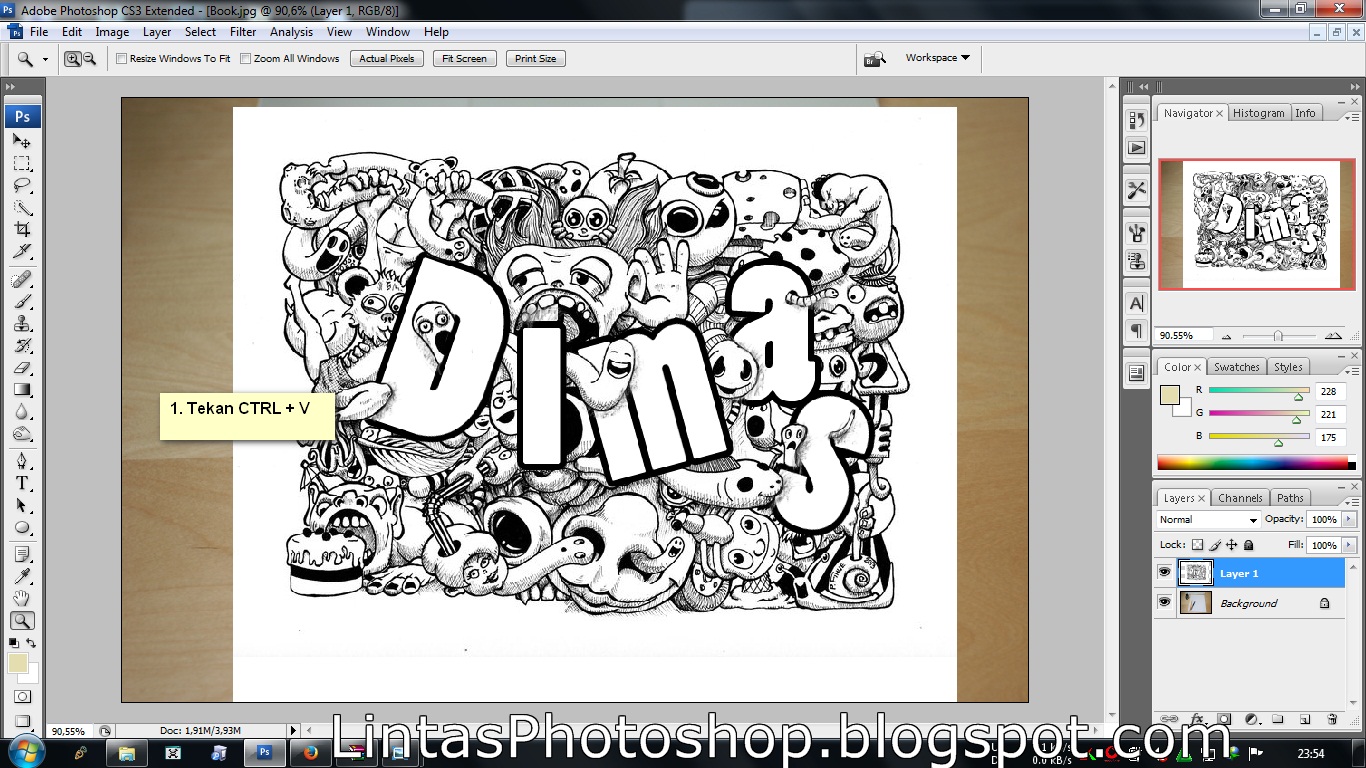The width and height of the screenshot is (1366, 768).
Task: Select the Eyedropper tool
Action: [x=22, y=576]
